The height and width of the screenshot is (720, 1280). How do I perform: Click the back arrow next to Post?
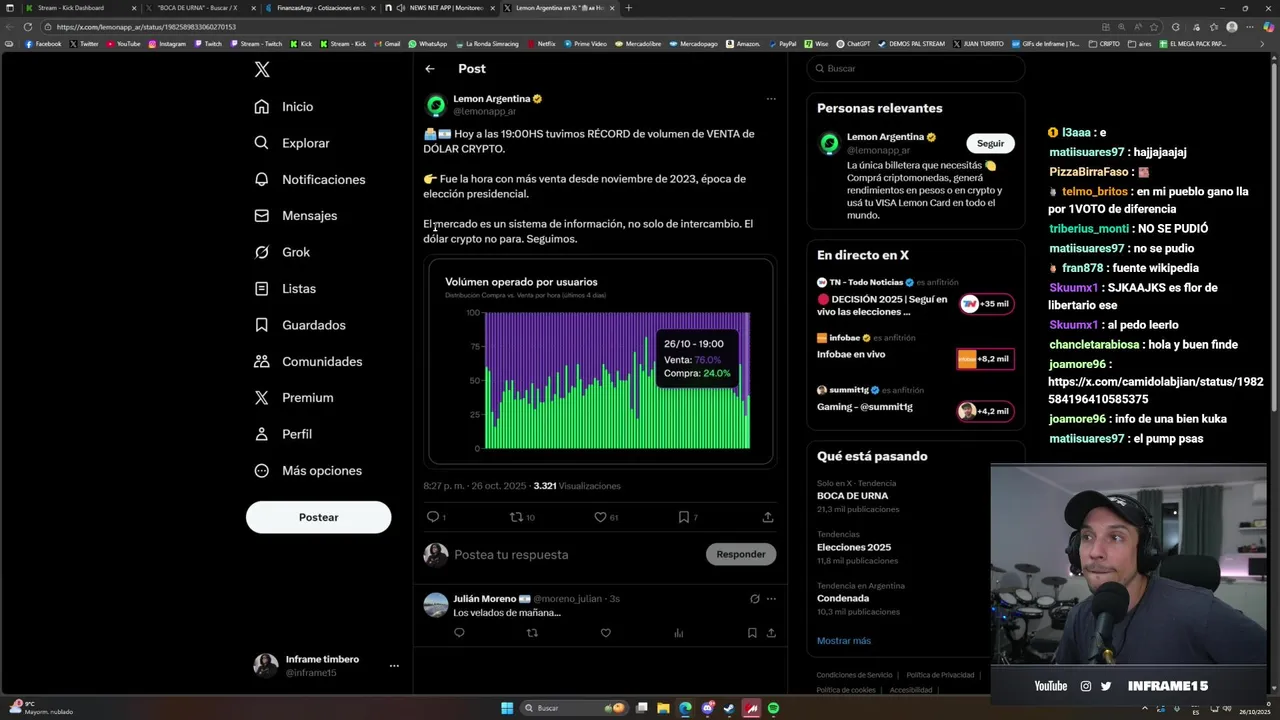pyautogui.click(x=430, y=69)
